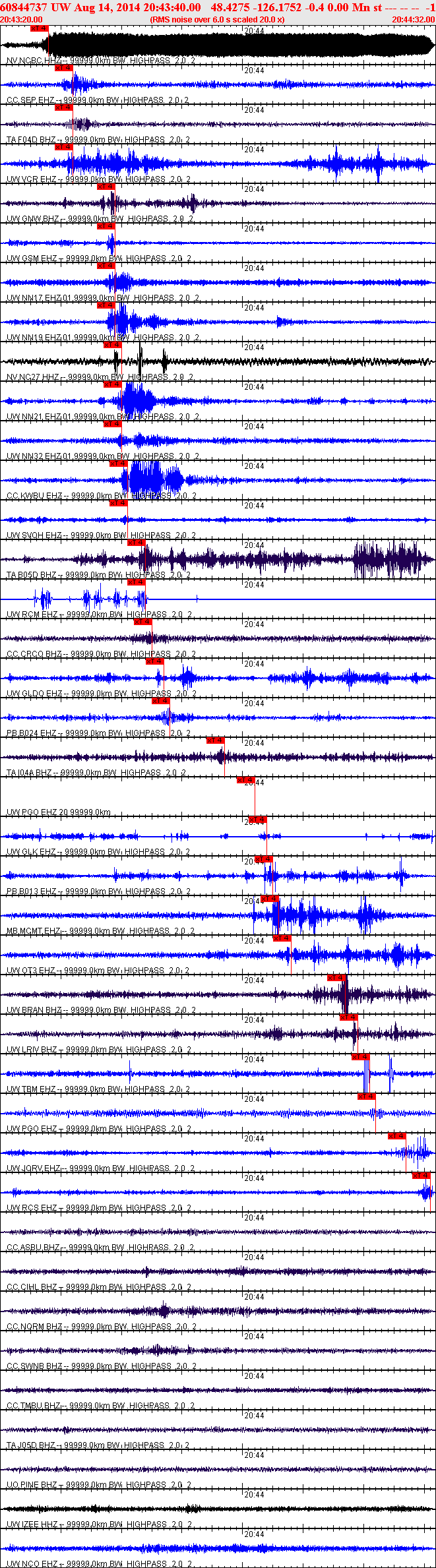The width and height of the screenshot is (436, 1568).
Task: Click the event ID 60844737 in header
Action: (x=23, y=7)
